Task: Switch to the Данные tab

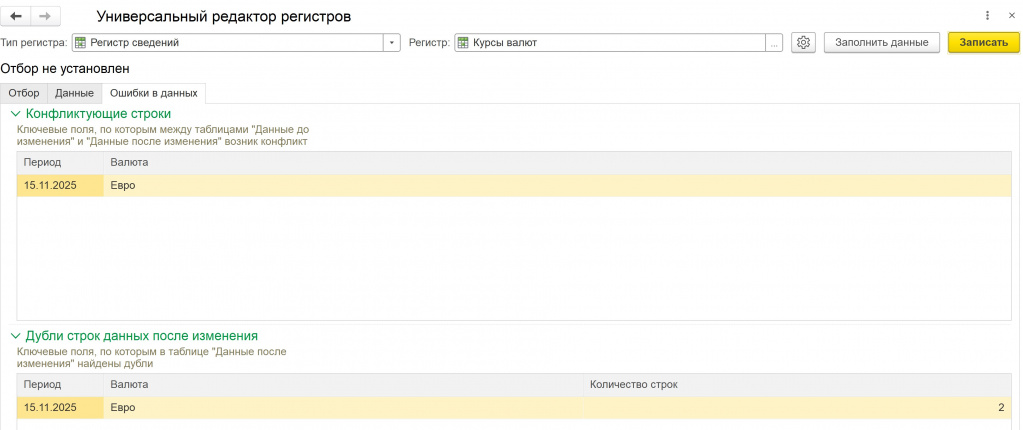Action: [x=74, y=93]
